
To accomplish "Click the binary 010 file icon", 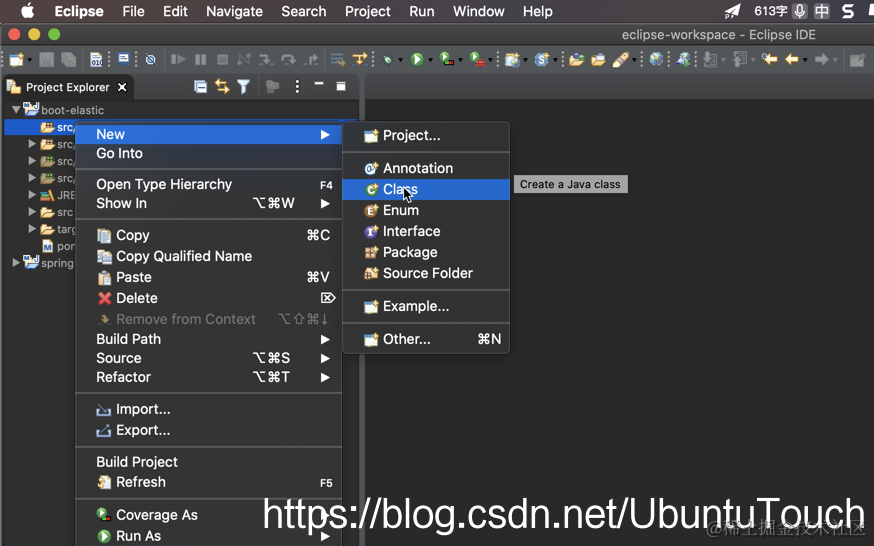I will [x=96, y=59].
